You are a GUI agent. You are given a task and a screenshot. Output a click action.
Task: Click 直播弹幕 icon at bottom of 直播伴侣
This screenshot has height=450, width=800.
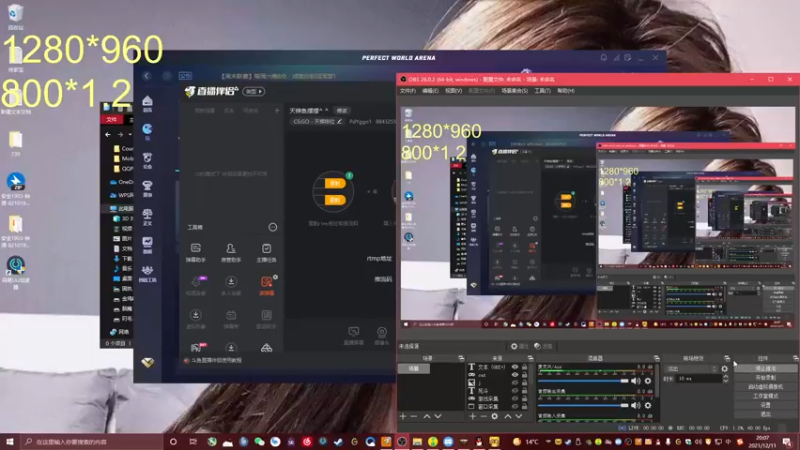[353, 336]
